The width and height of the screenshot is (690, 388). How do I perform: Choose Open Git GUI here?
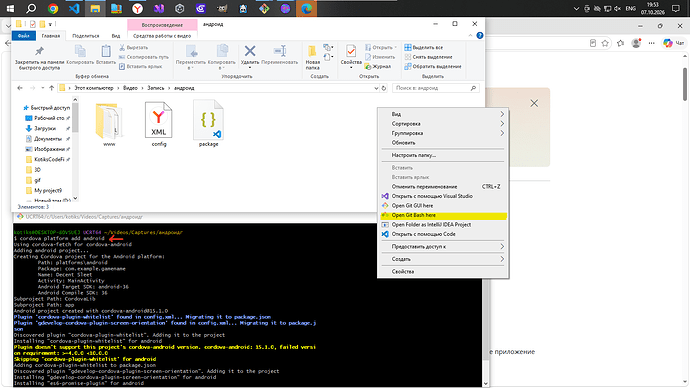click(x=444, y=206)
